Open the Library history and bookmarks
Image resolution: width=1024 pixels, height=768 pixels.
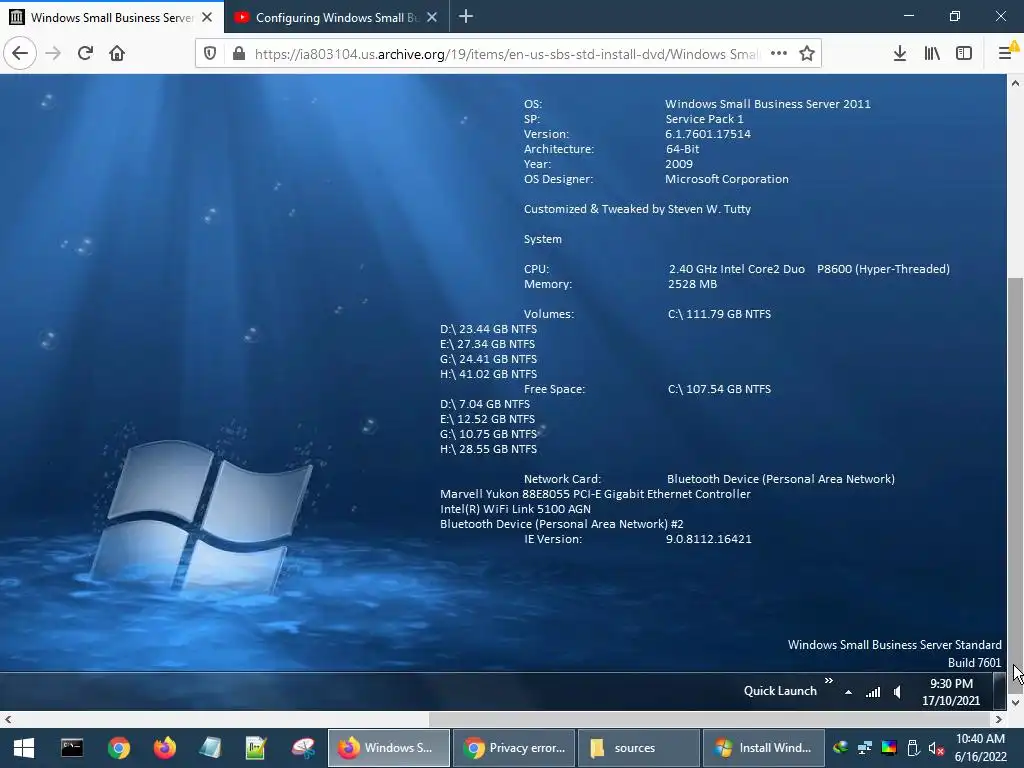coord(932,54)
